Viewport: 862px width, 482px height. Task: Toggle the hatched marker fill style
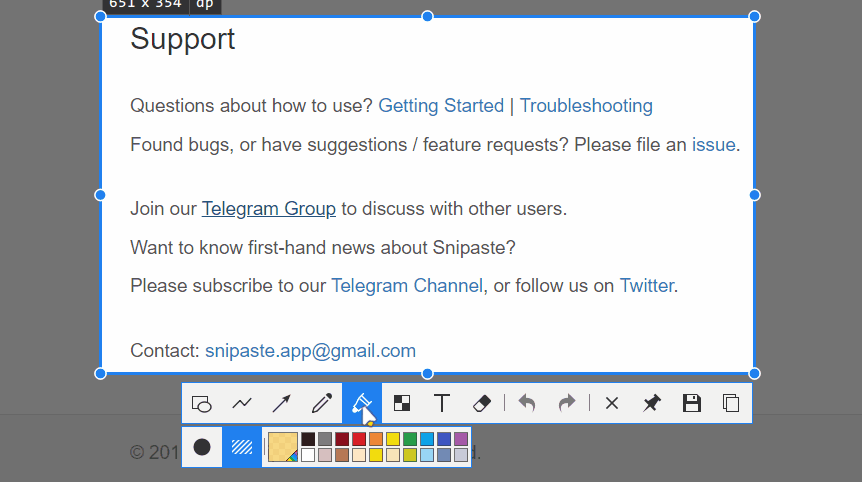pyautogui.click(x=242, y=447)
